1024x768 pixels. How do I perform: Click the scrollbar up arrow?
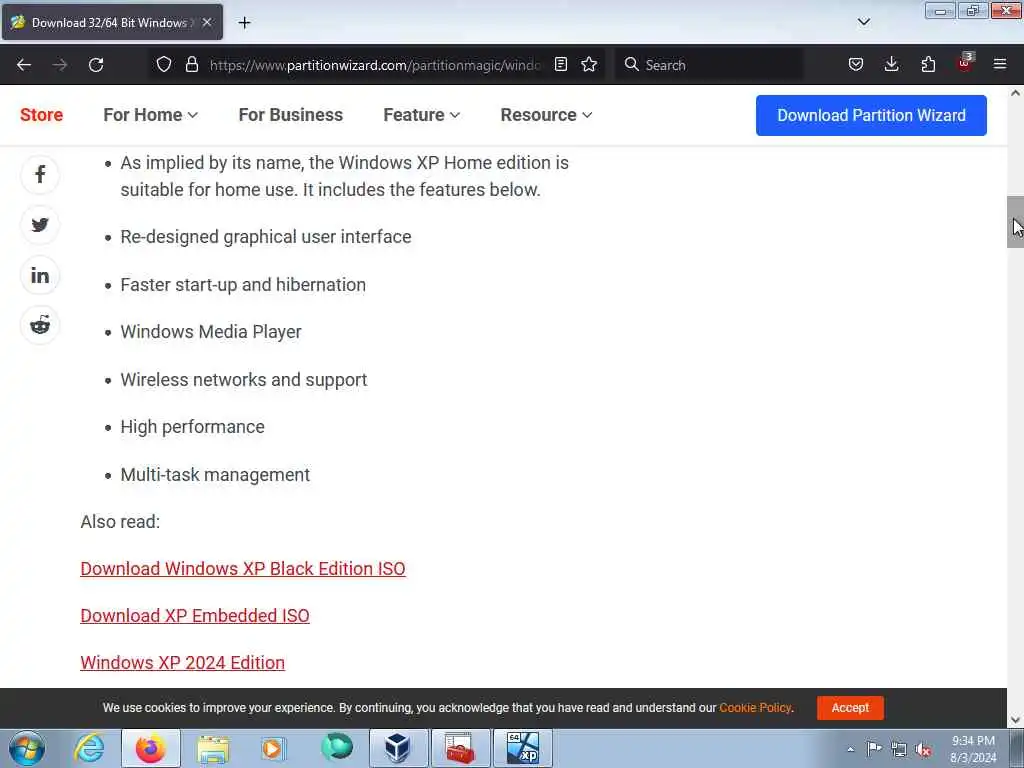click(x=1015, y=93)
